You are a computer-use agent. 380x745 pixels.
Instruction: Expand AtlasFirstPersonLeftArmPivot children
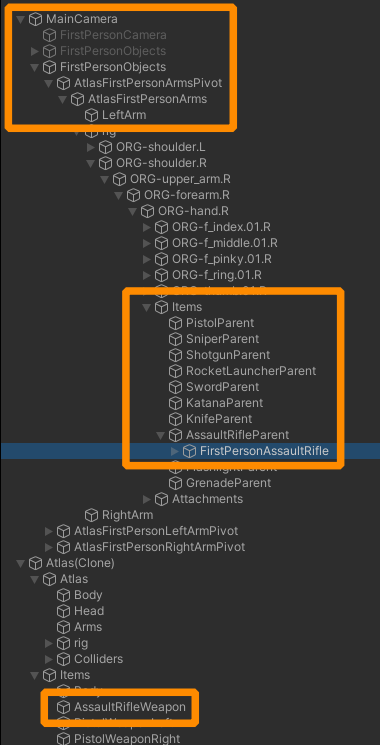48,531
